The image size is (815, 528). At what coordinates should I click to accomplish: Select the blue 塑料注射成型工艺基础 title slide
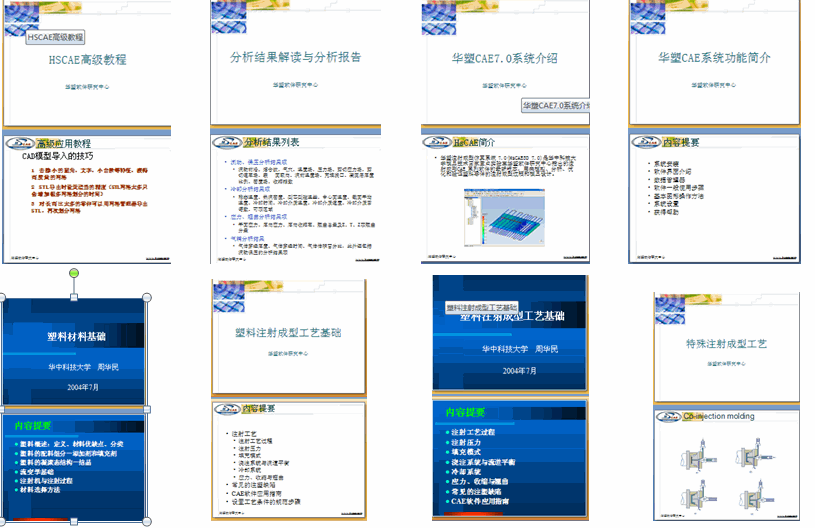coord(510,333)
